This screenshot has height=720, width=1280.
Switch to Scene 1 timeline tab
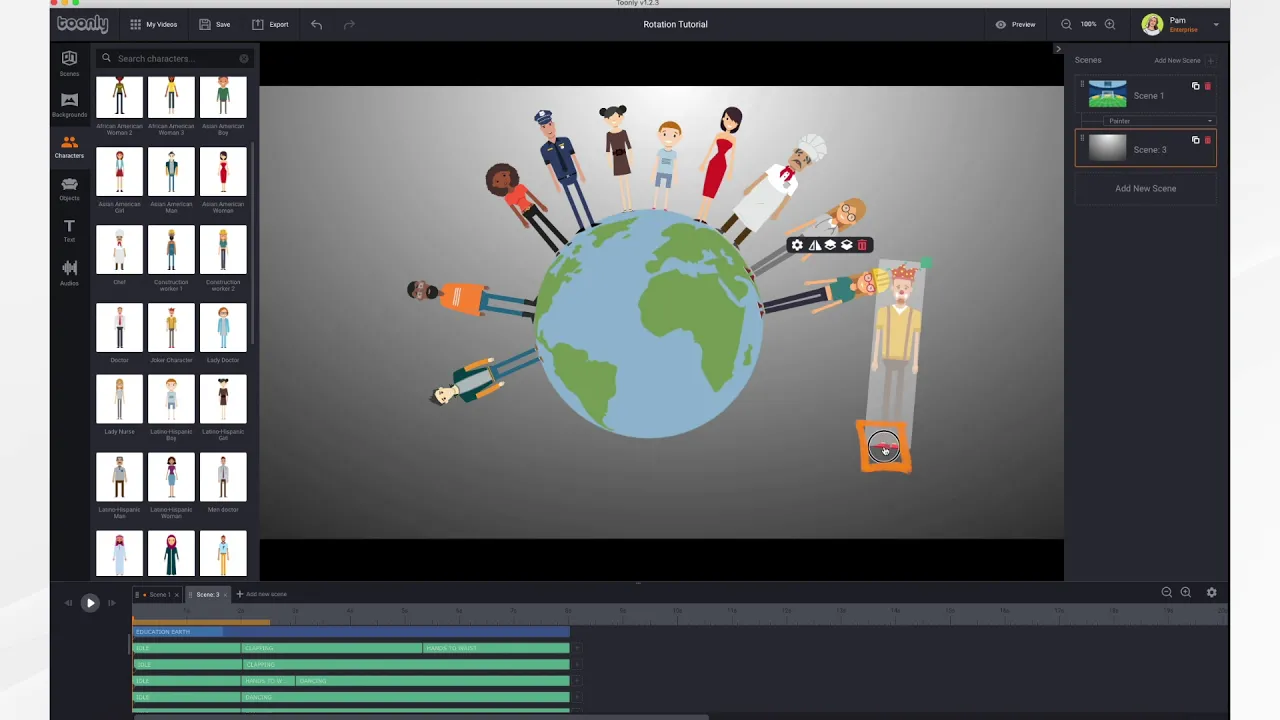click(x=158, y=595)
